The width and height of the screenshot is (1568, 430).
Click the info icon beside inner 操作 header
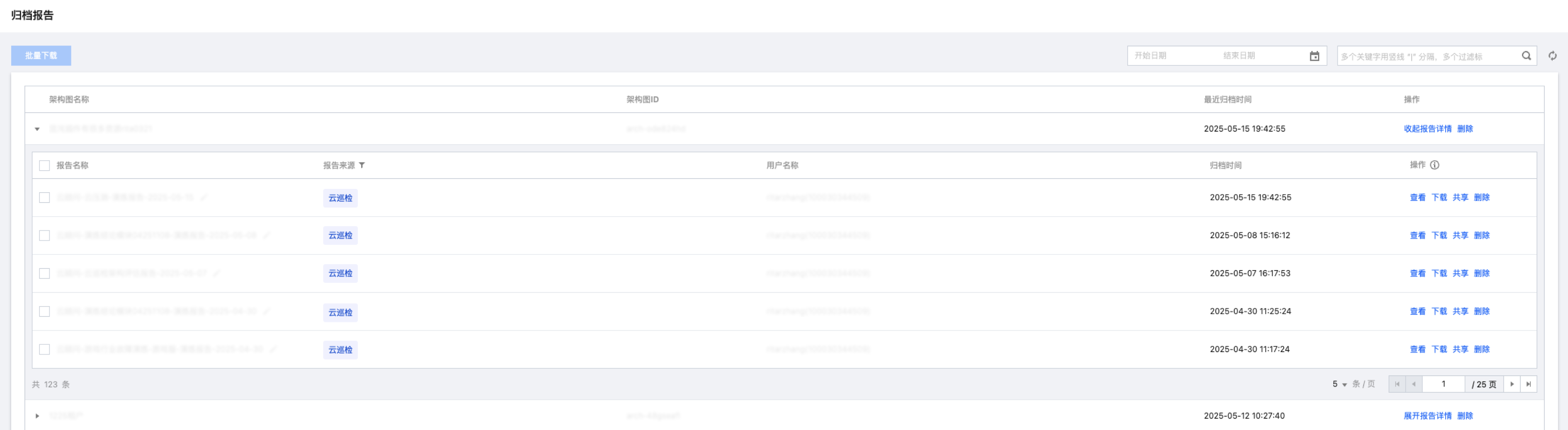point(1435,165)
